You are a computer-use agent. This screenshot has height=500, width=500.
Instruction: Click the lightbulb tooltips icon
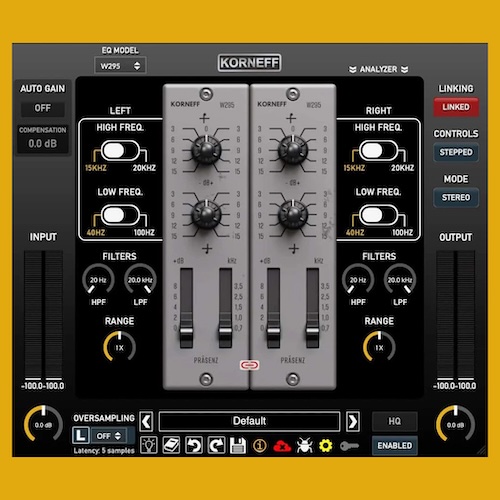tap(149, 445)
